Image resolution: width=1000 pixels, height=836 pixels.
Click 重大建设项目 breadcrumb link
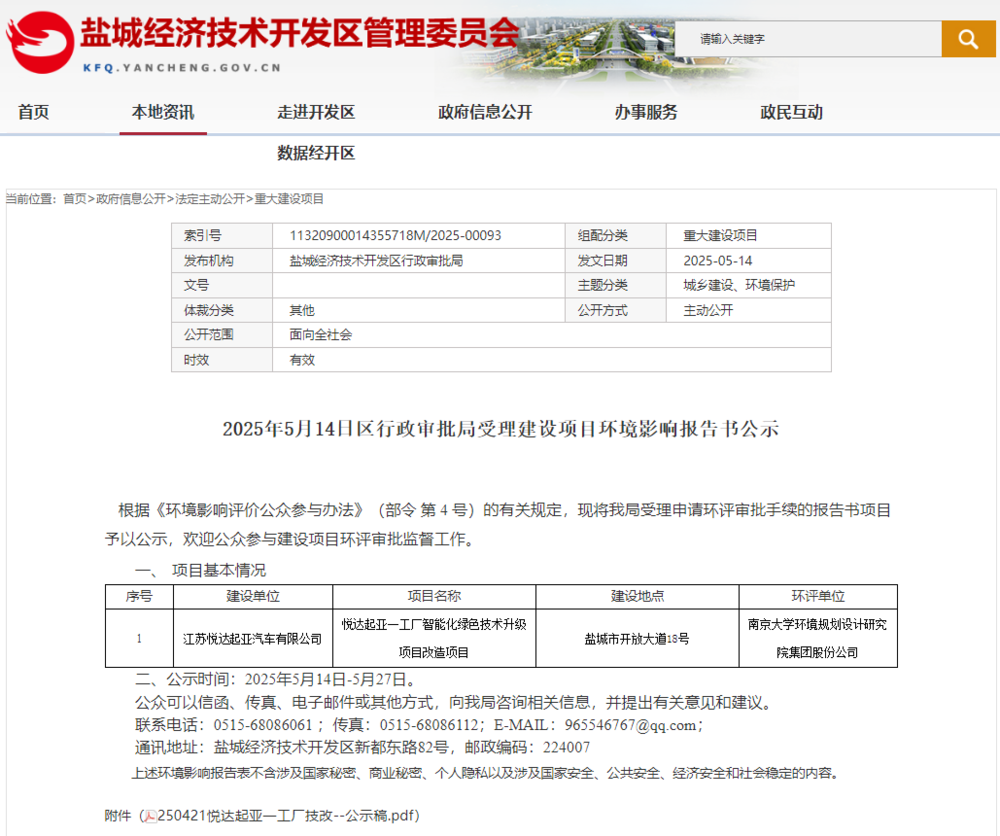(x=289, y=199)
